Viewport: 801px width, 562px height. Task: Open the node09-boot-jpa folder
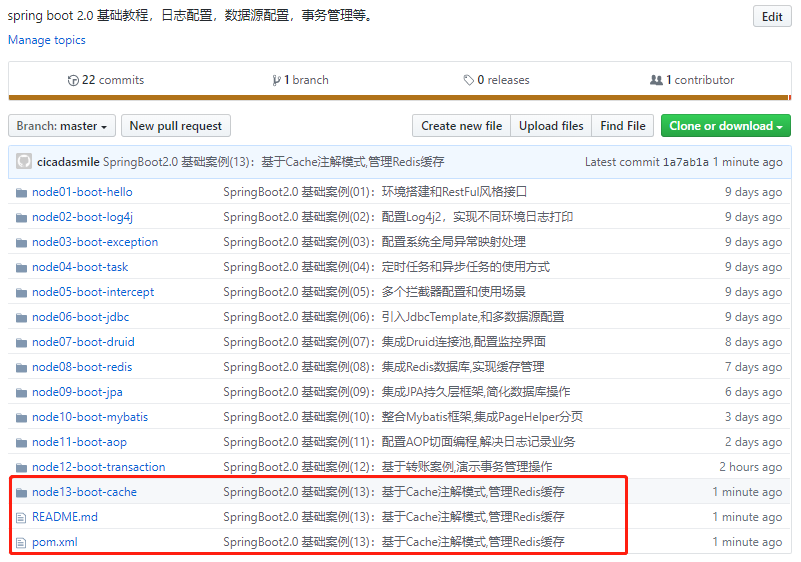click(x=77, y=392)
